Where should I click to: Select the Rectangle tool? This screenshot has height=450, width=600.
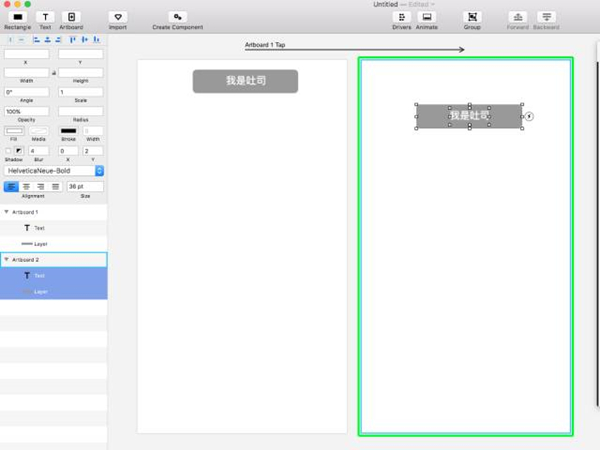pyautogui.click(x=18, y=21)
